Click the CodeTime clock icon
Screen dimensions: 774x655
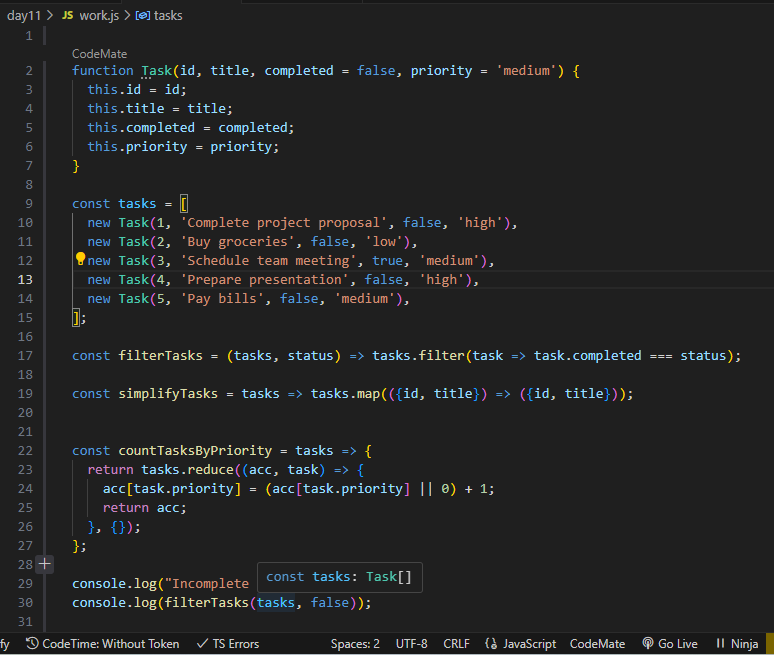point(32,643)
